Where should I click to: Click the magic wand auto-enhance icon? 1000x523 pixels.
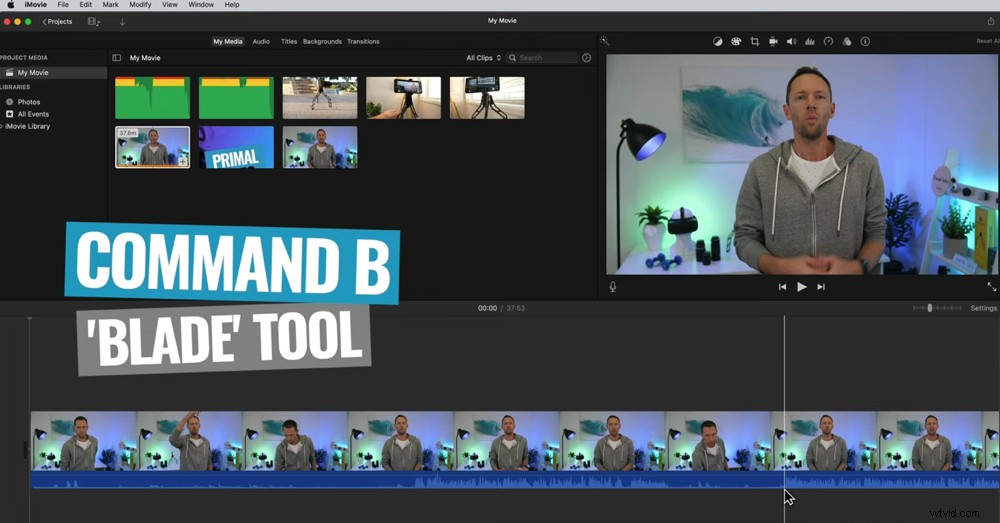[605, 41]
